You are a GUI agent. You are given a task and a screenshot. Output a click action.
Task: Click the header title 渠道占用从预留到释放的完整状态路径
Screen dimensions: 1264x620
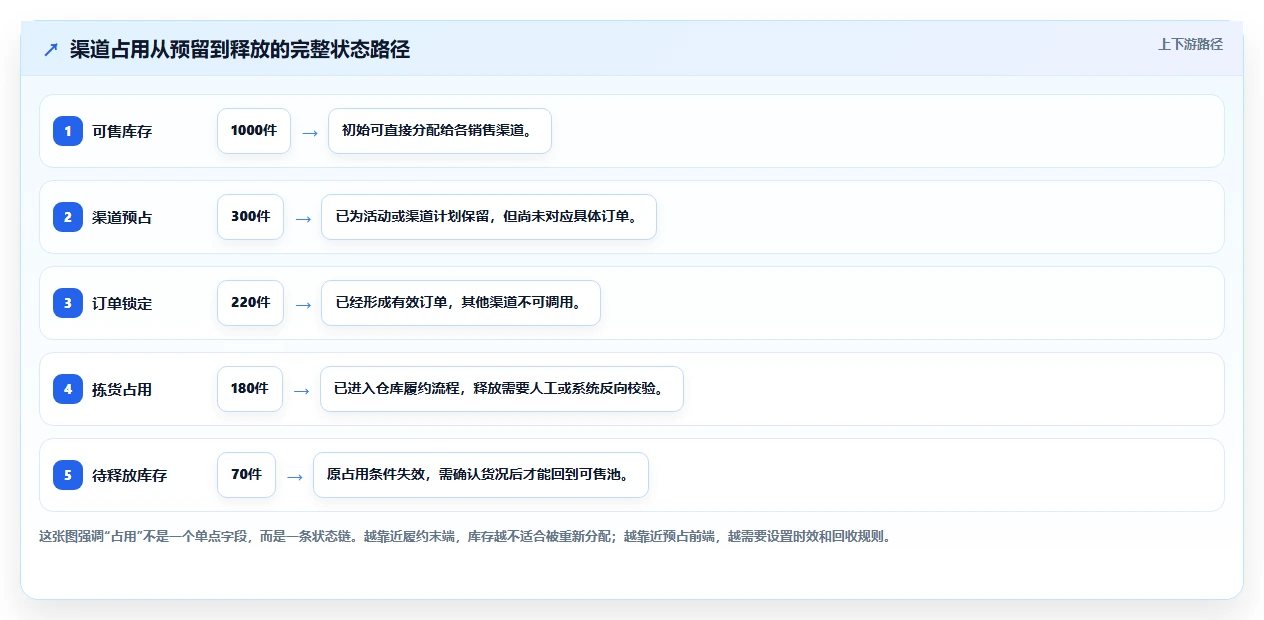240,50
